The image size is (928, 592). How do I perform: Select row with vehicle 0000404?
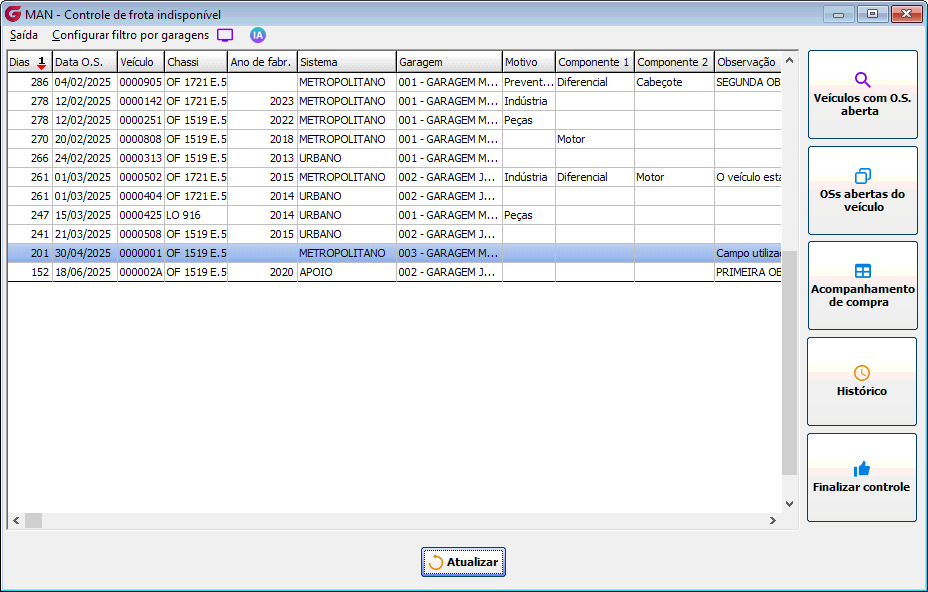point(394,196)
